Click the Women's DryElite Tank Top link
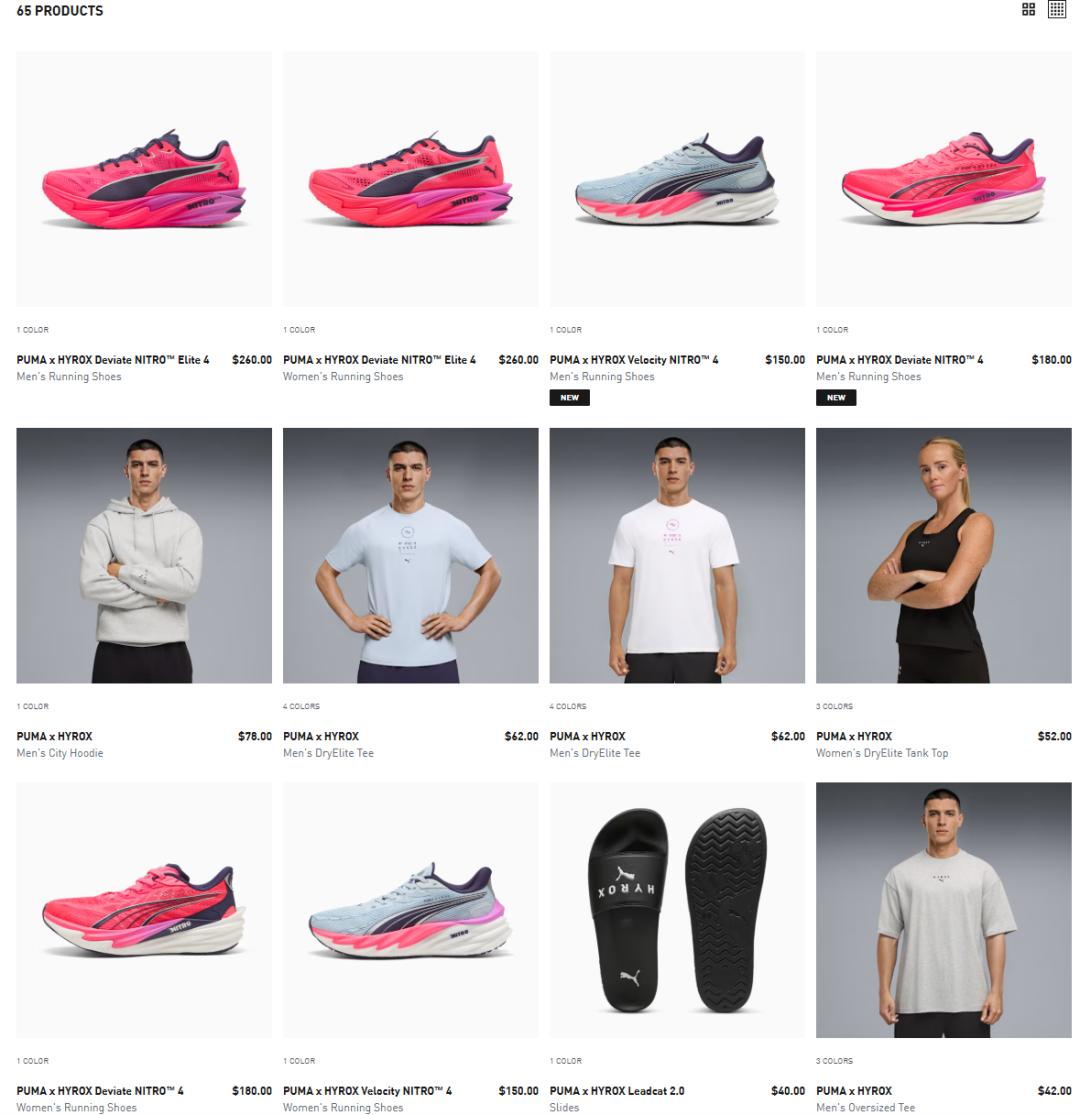 click(882, 753)
